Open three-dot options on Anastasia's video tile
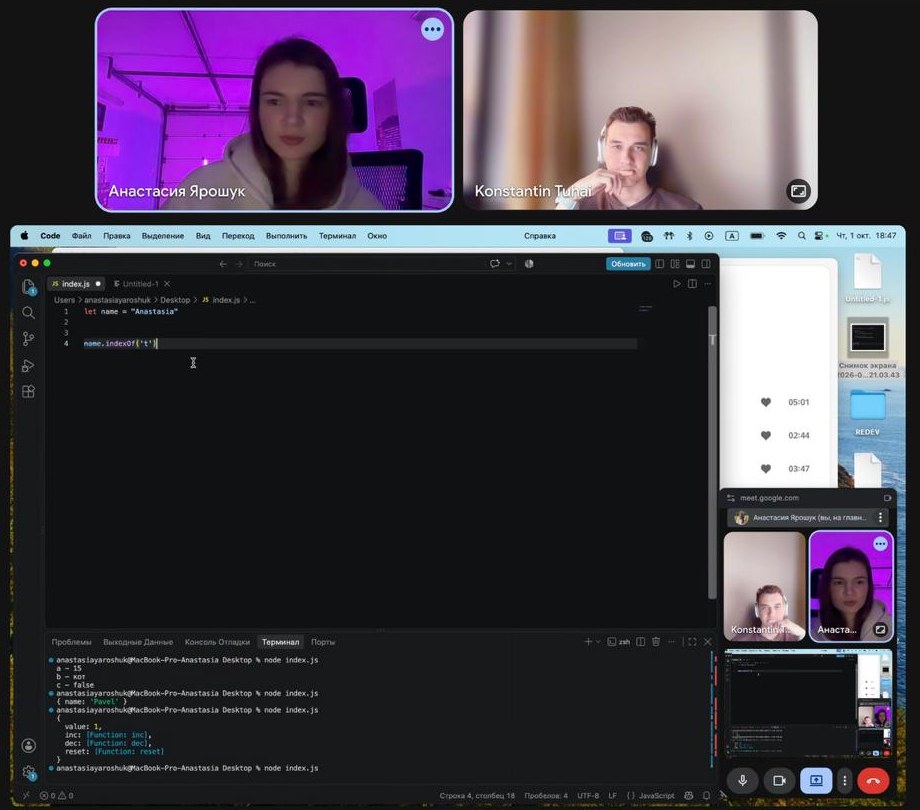This screenshot has width=920, height=810. click(x=432, y=29)
